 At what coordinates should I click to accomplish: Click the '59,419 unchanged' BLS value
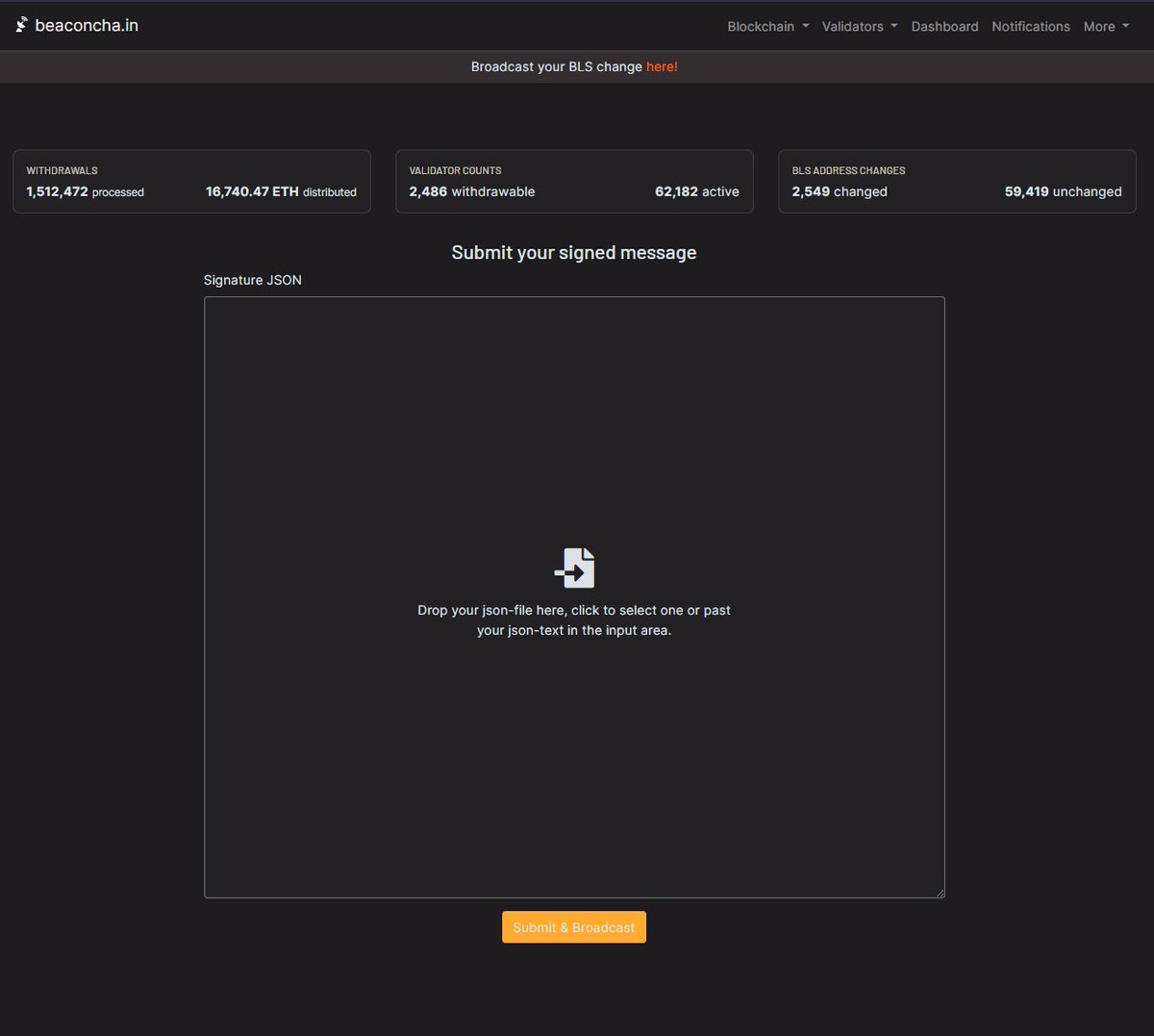point(1064,191)
